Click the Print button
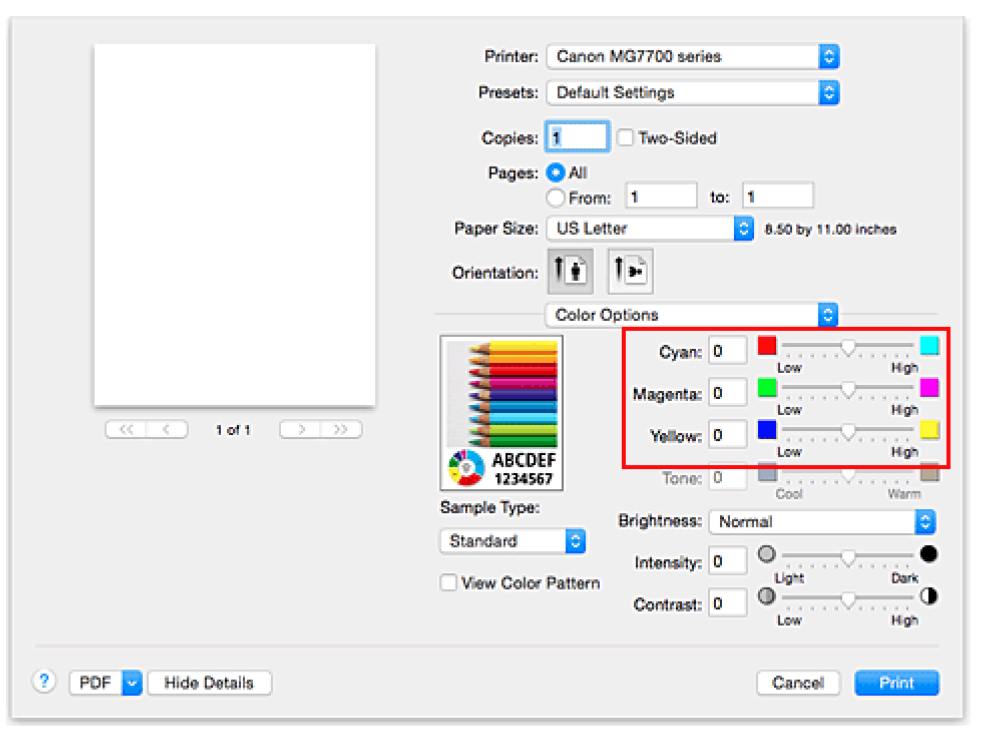982x731 pixels. 896,683
